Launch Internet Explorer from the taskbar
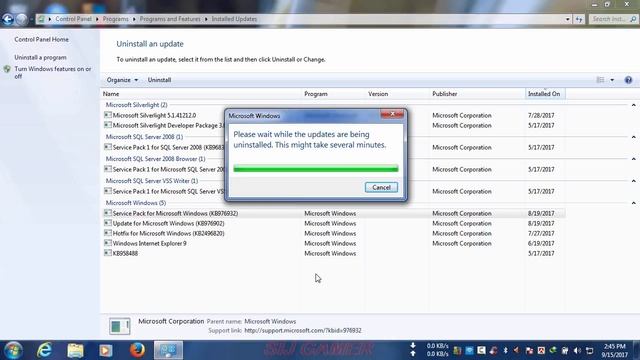 pos(44,350)
